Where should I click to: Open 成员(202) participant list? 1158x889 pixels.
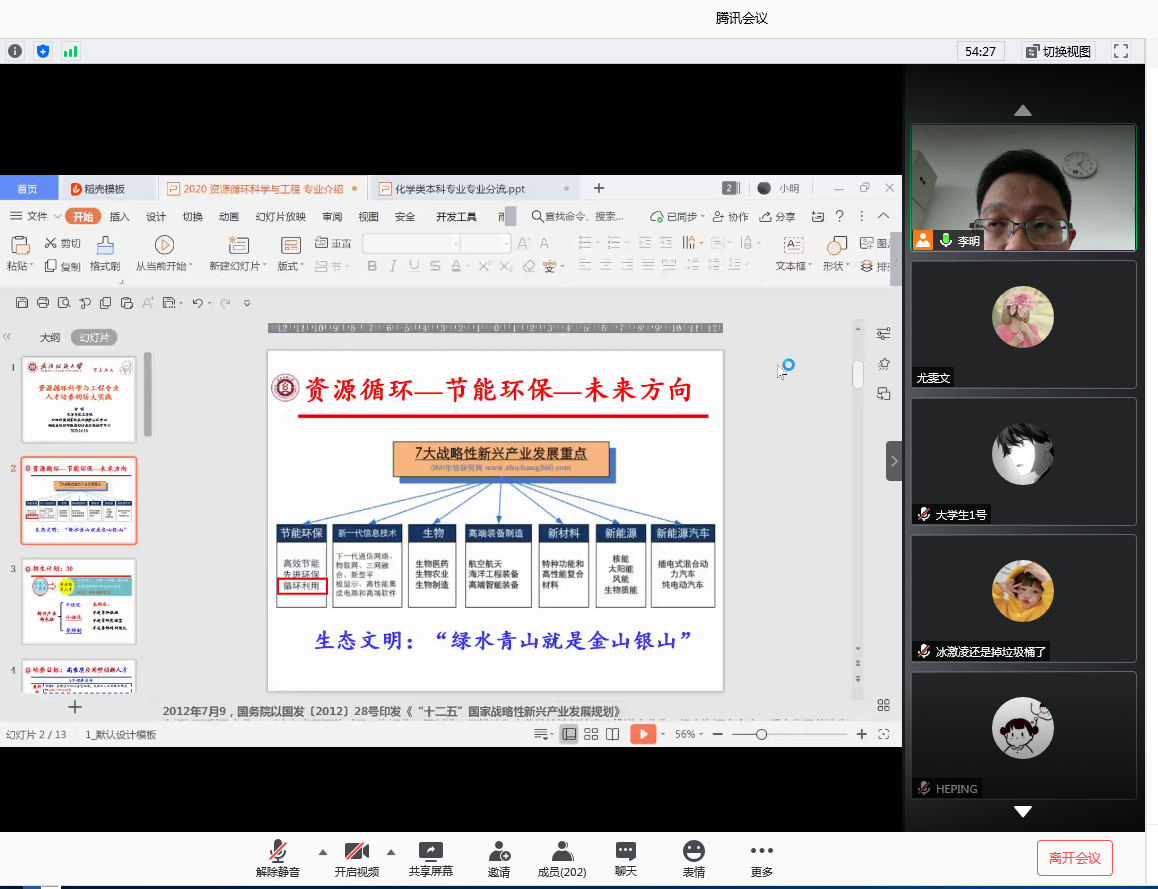562,858
